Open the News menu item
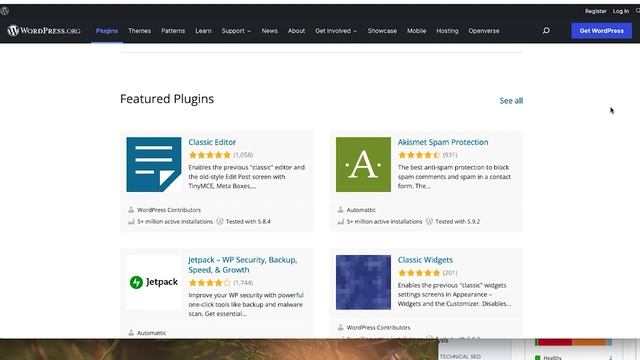 (x=269, y=31)
